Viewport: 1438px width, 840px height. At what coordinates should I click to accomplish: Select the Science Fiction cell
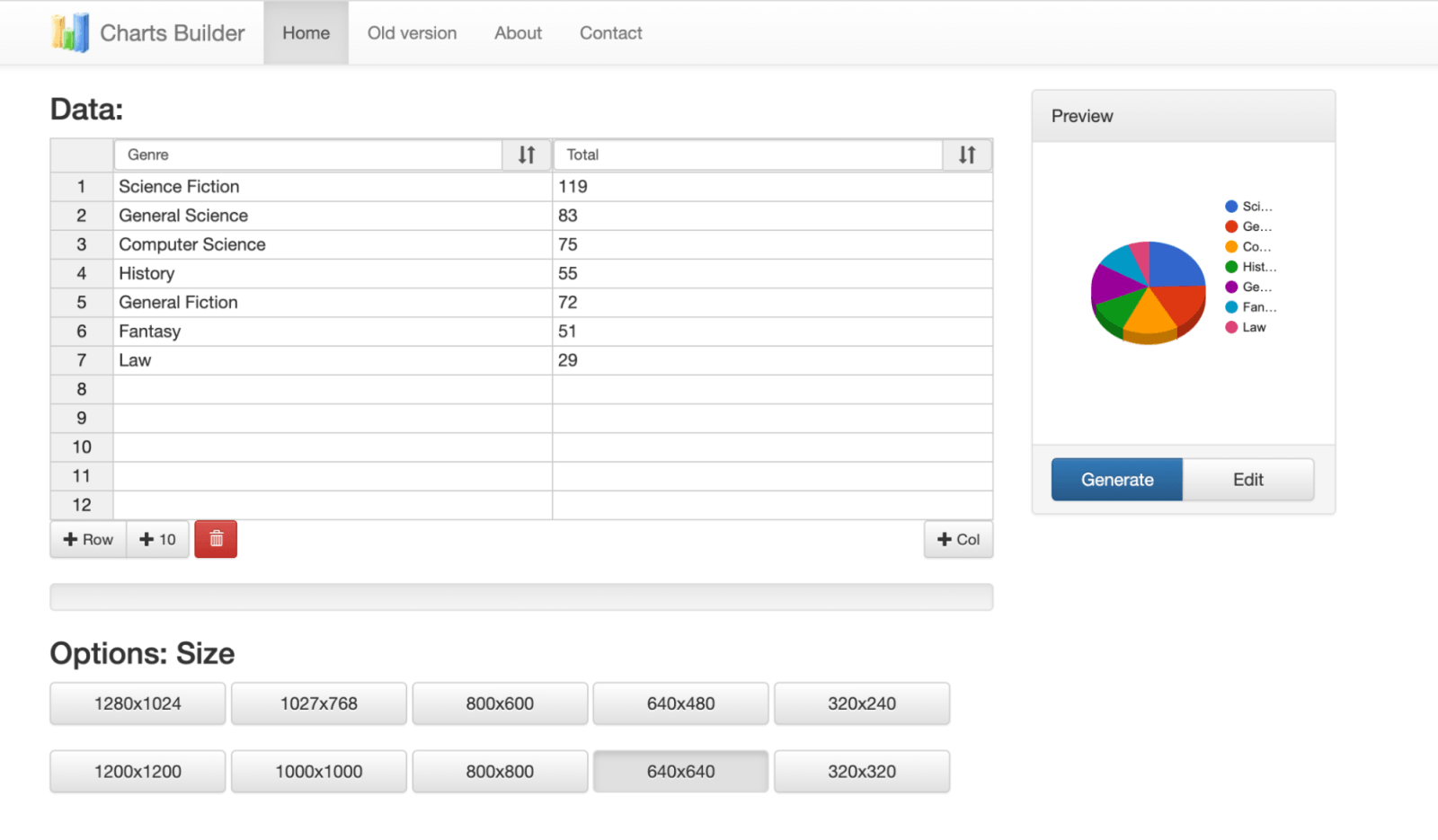(333, 187)
